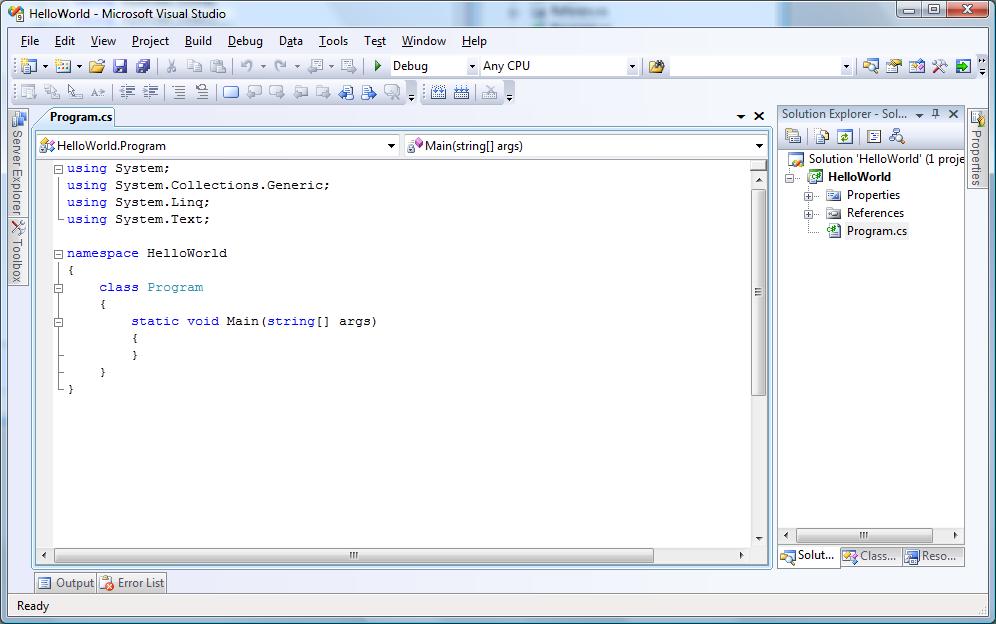996x624 pixels.
Task: Open the Tools menu
Action: point(333,41)
